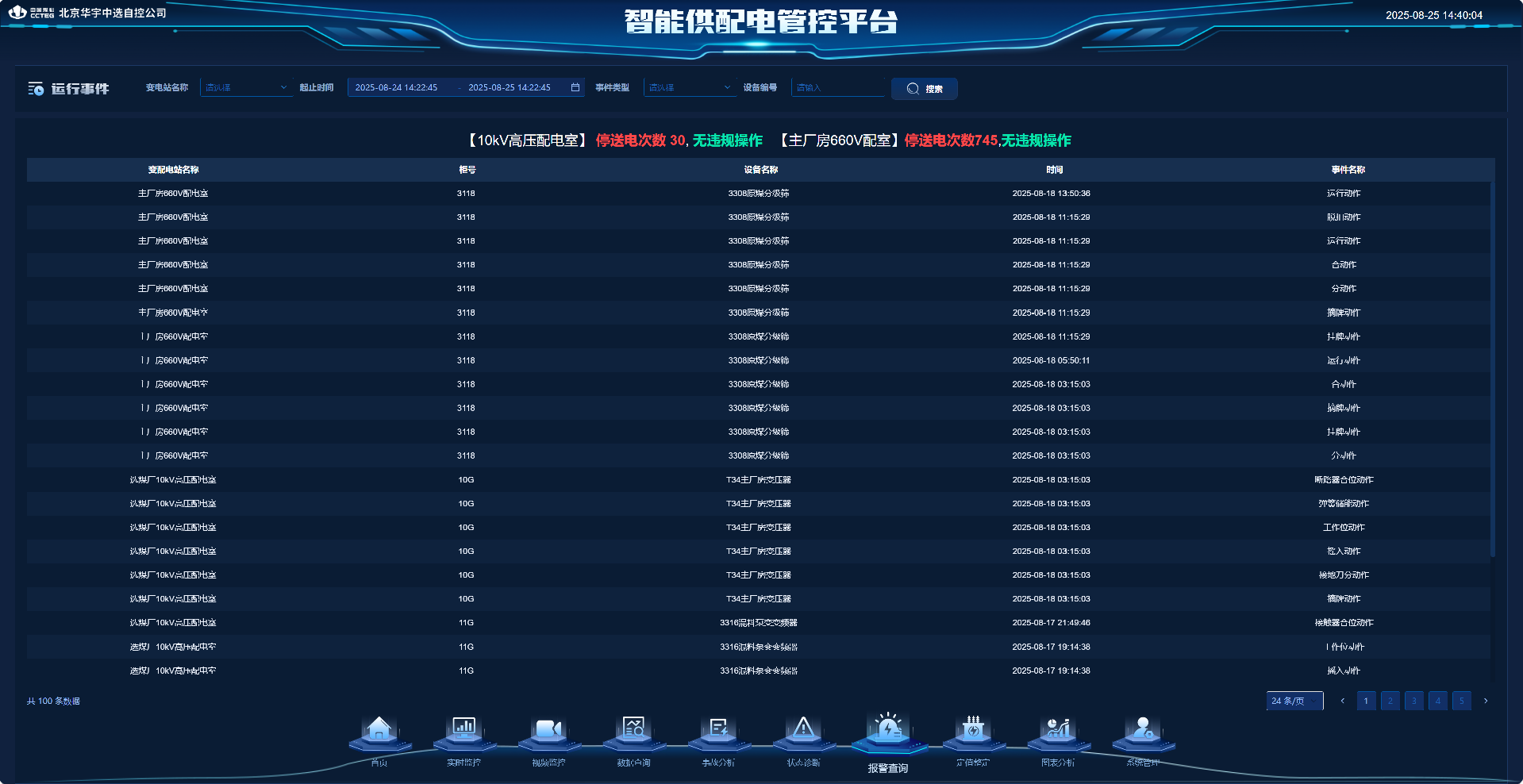This screenshot has width=1523, height=784.
Task: Open the 首页 home icon
Action: [x=379, y=730]
